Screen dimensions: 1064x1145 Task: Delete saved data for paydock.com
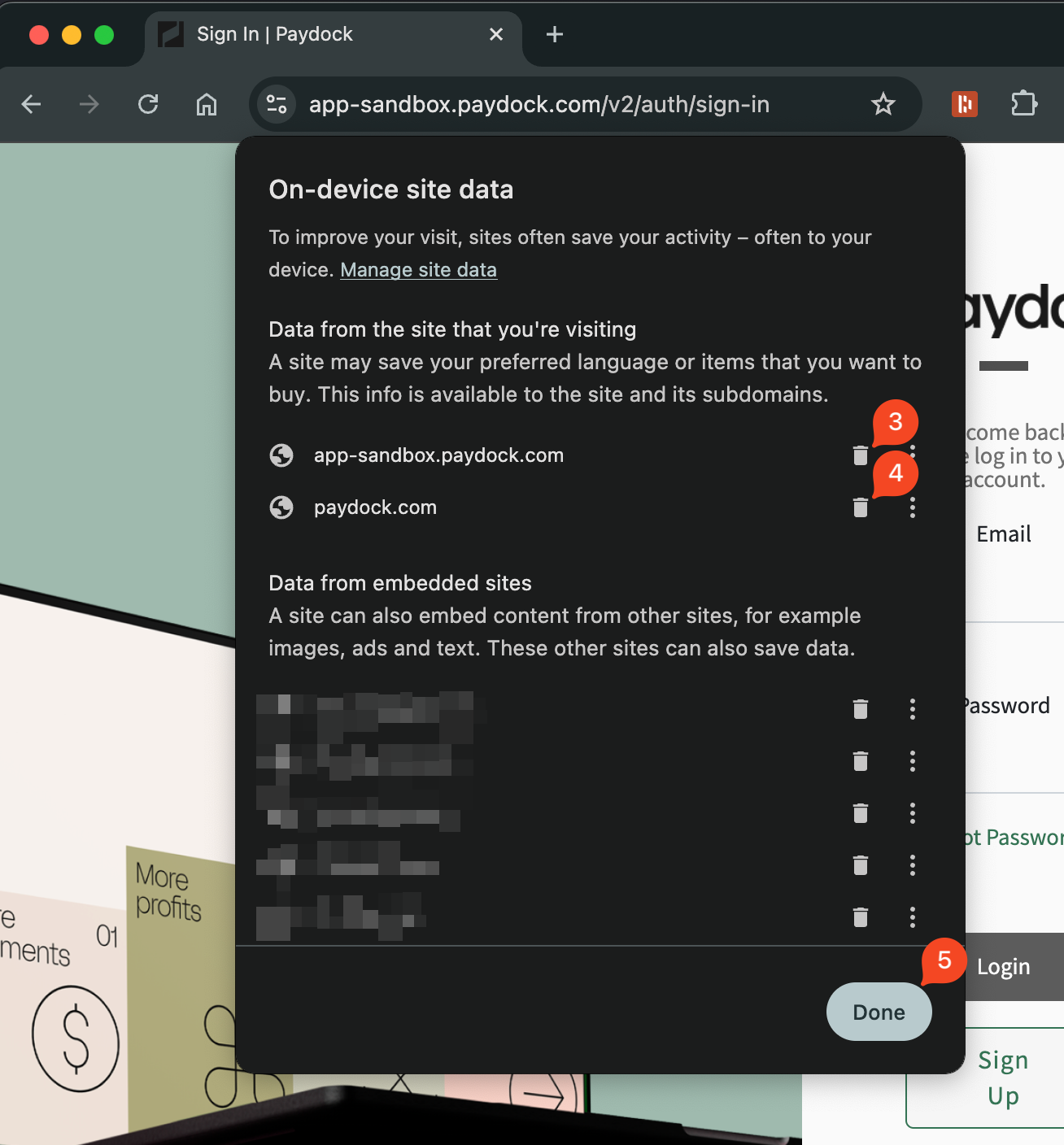[x=860, y=507]
